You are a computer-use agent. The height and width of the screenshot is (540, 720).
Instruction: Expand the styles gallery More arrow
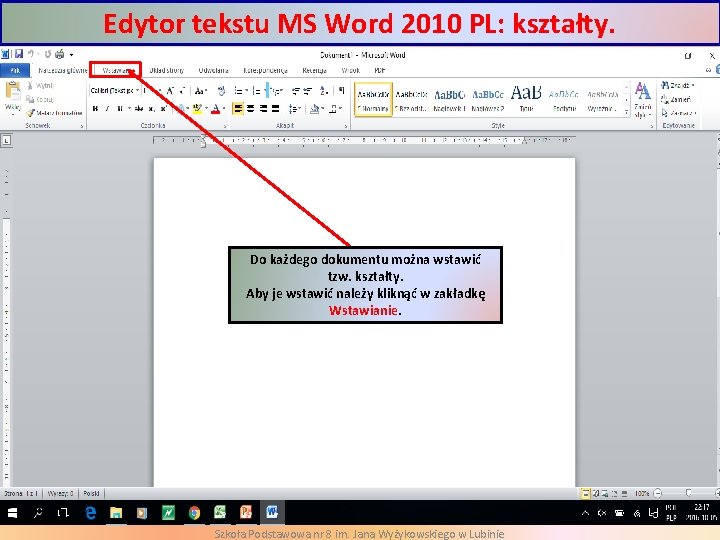626,112
